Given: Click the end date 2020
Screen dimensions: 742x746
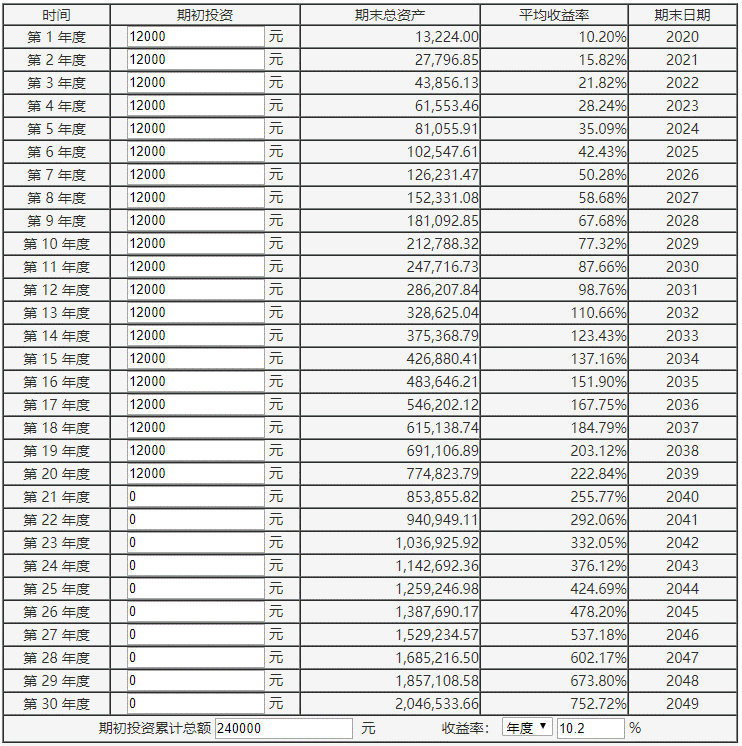Looking at the screenshot, I should 683,37.
